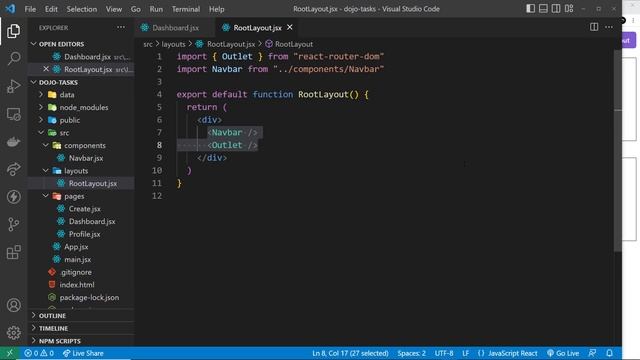
Task: Open the View menu
Action: (x=114, y=9)
